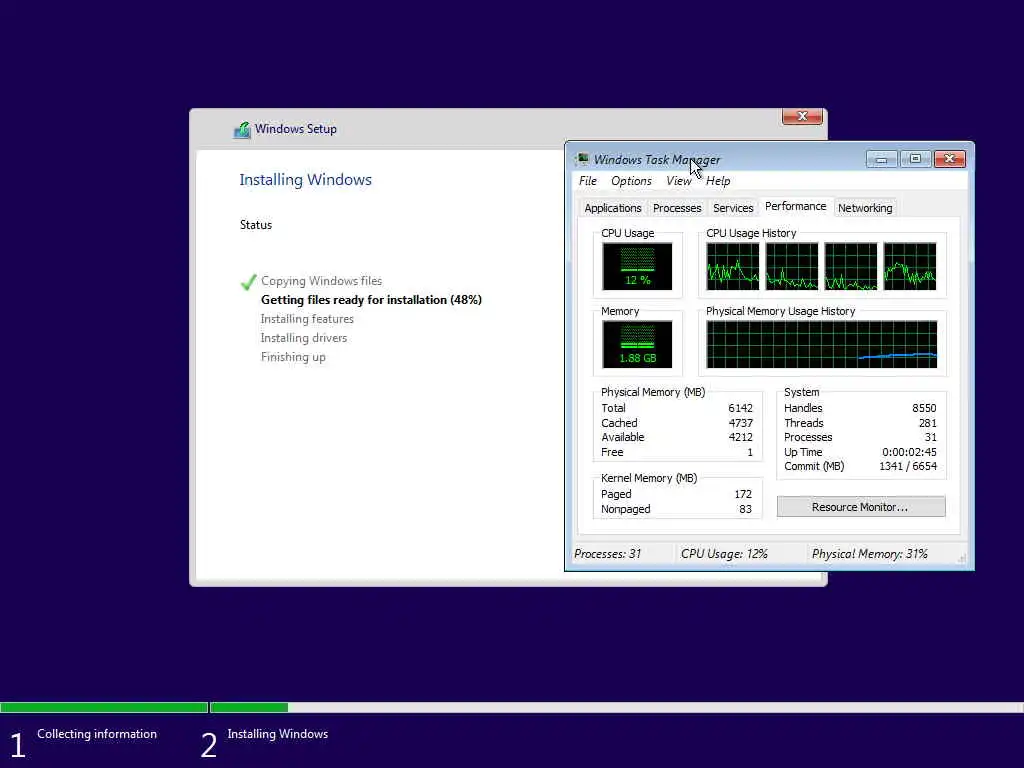Open the View menu in Task Manager

(679, 181)
